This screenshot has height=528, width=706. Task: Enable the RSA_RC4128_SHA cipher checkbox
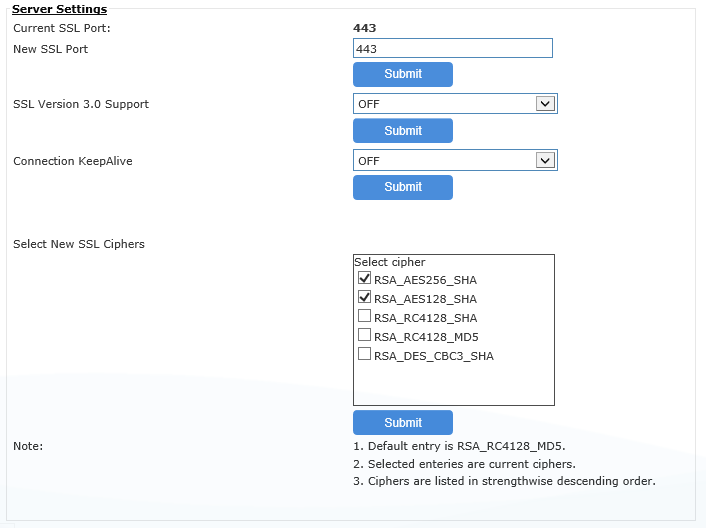364,316
